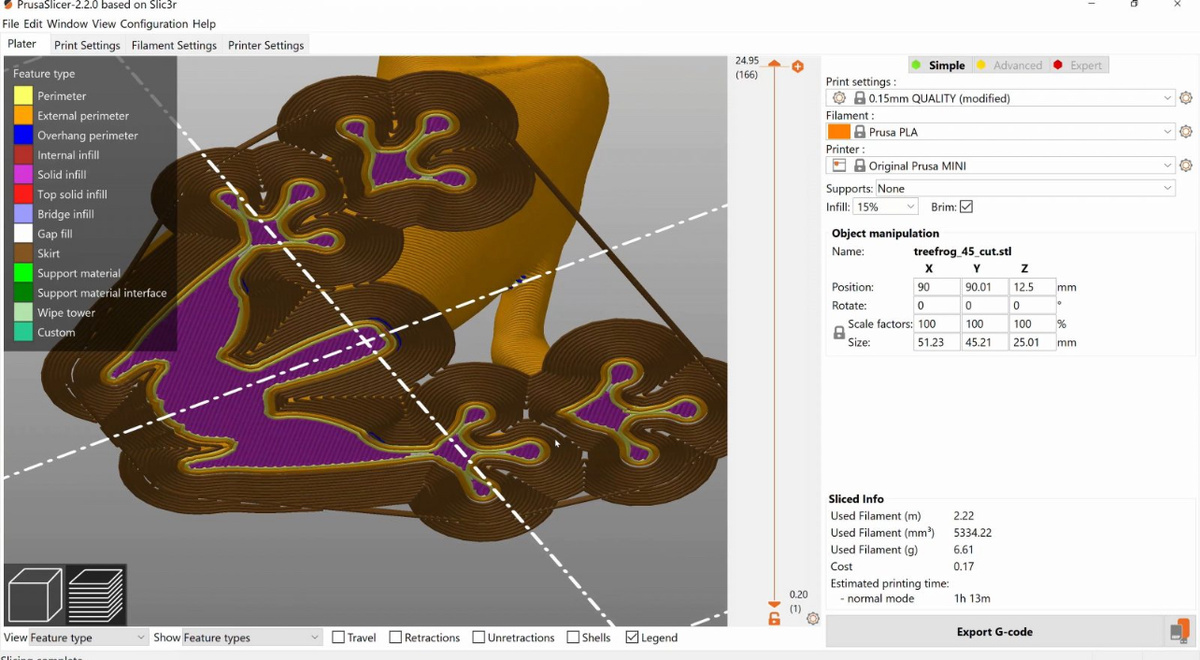Click Position Y input field
Image resolution: width=1200 pixels, height=660 pixels.
984,287
